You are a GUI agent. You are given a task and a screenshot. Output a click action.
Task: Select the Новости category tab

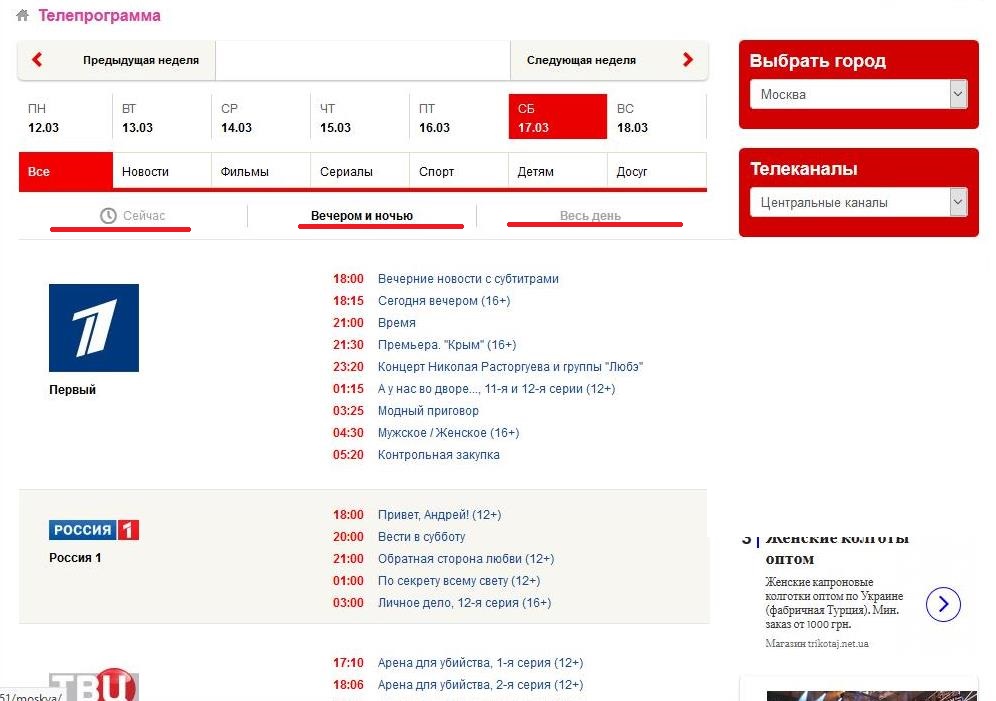pos(145,172)
